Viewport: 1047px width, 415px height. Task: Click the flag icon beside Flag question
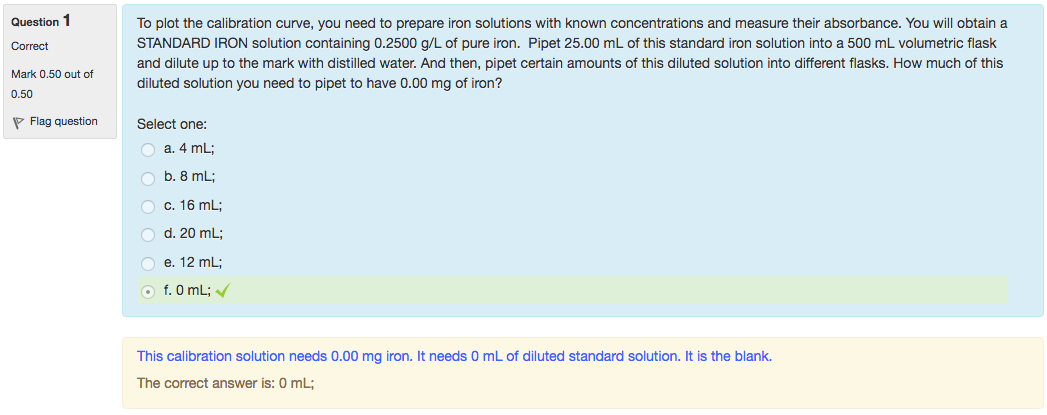coord(17,122)
